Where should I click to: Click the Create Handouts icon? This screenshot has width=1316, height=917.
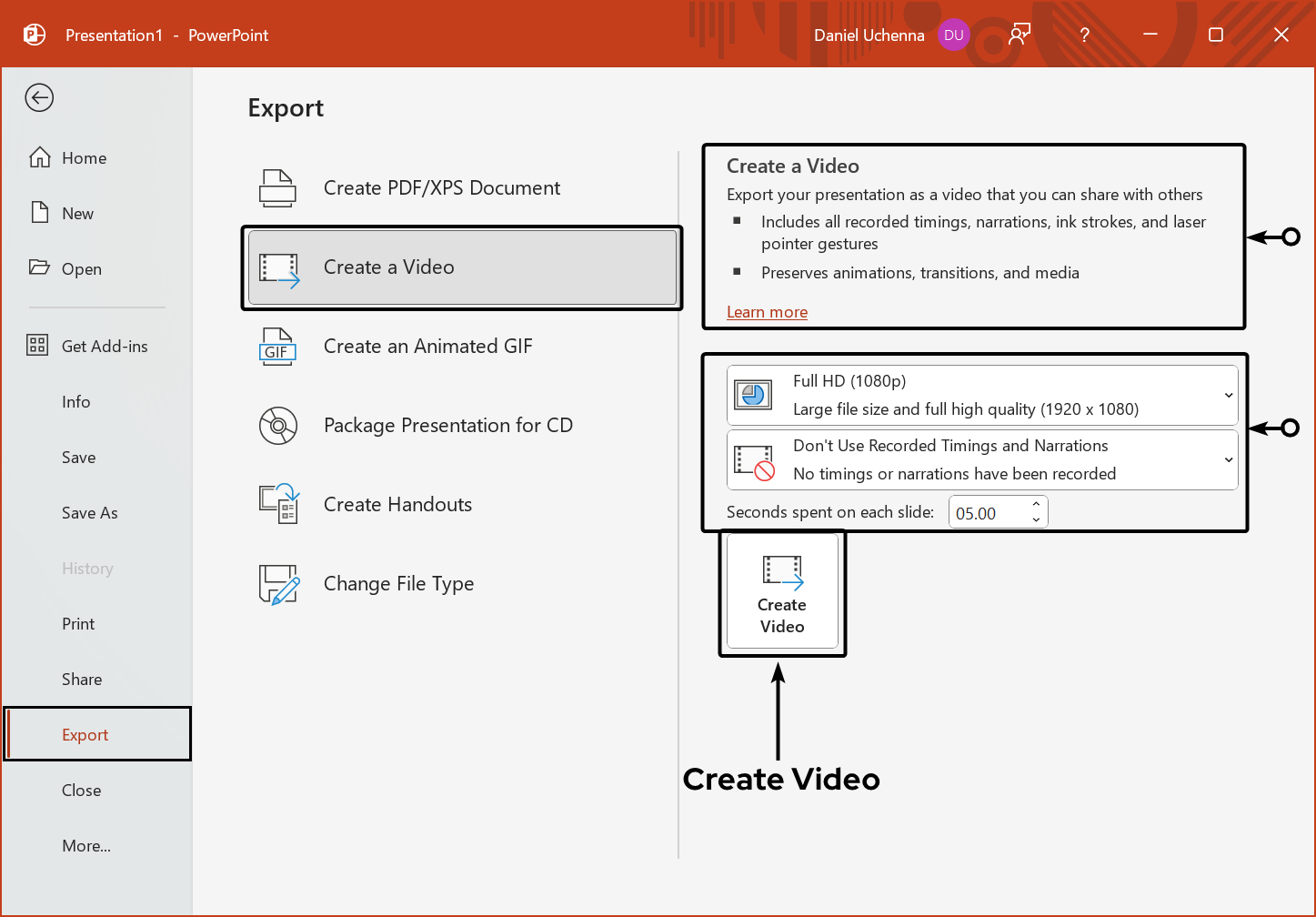pyautogui.click(x=278, y=504)
